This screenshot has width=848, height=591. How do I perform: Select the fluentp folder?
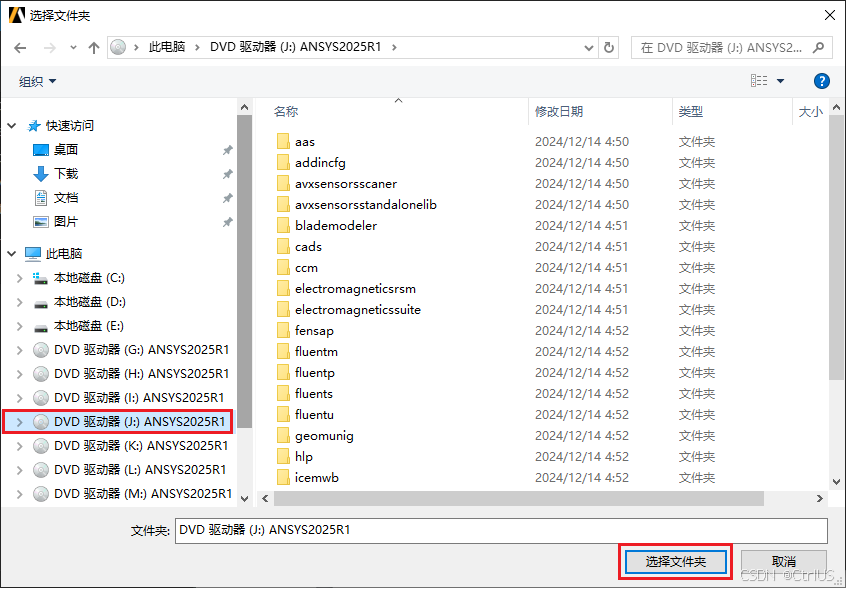[x=315, y=373]
